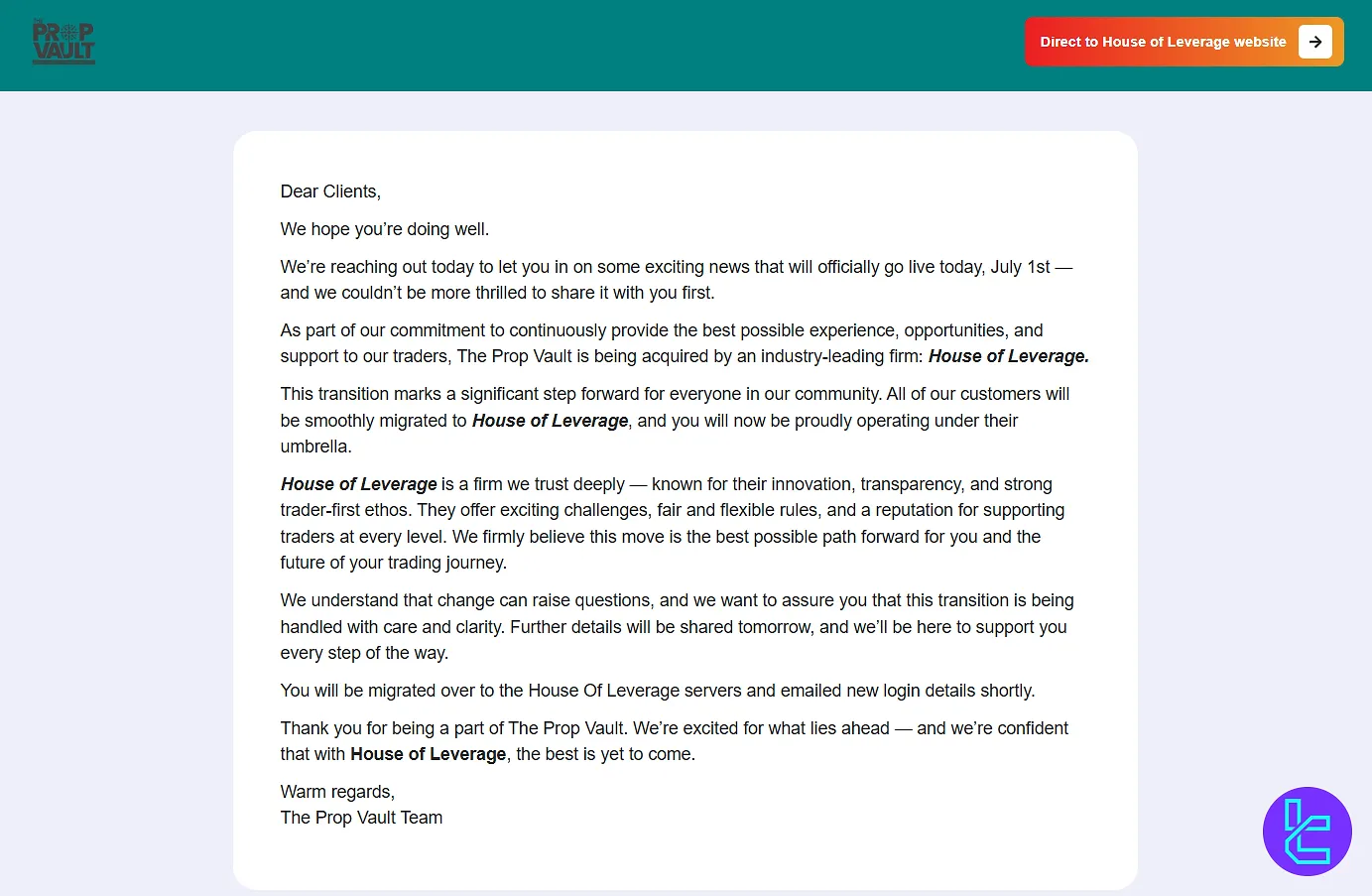Click the "Dear Clients," greeting

click(x=330, y=192)
